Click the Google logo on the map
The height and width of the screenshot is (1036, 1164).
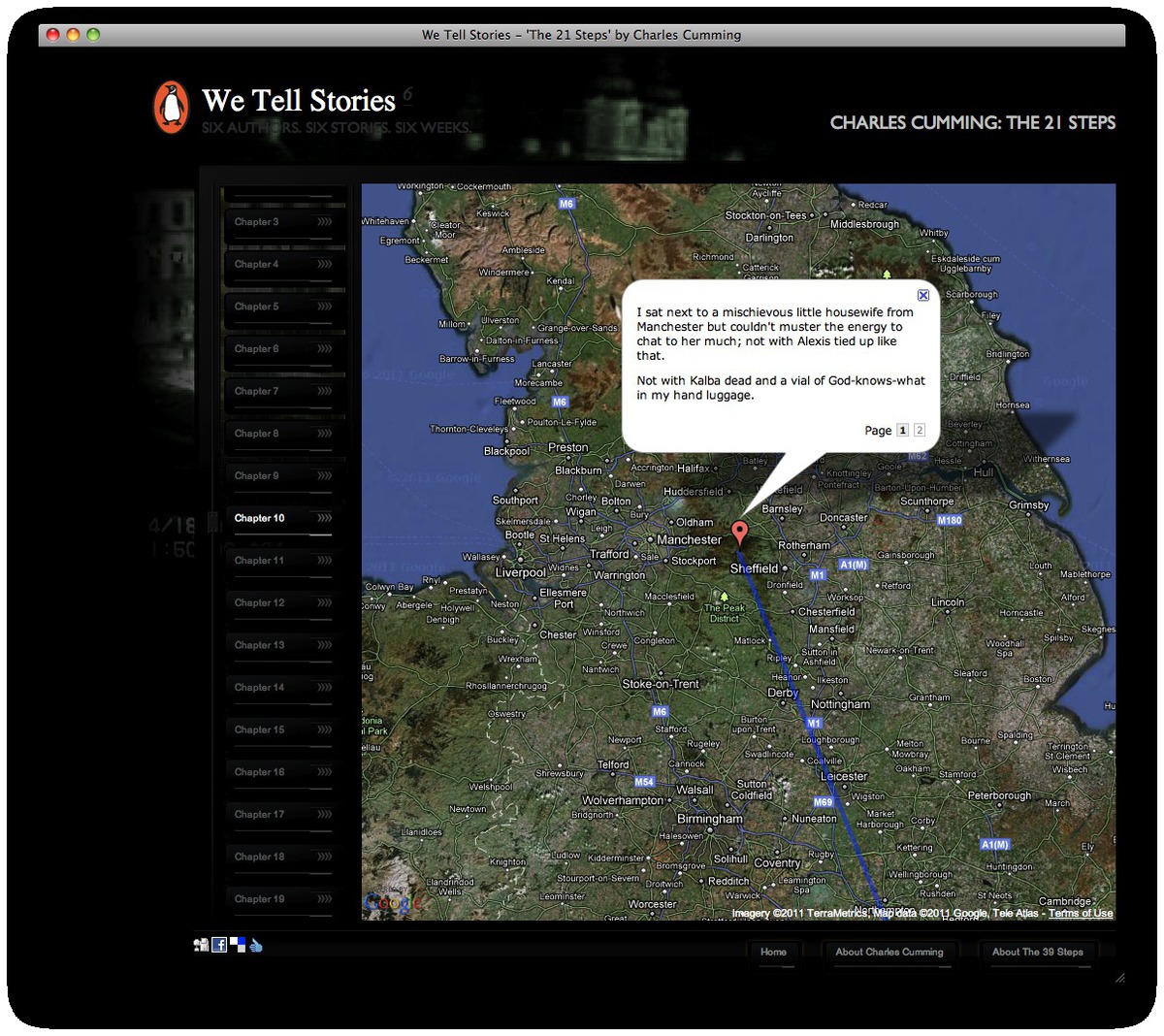coord(393,903)
